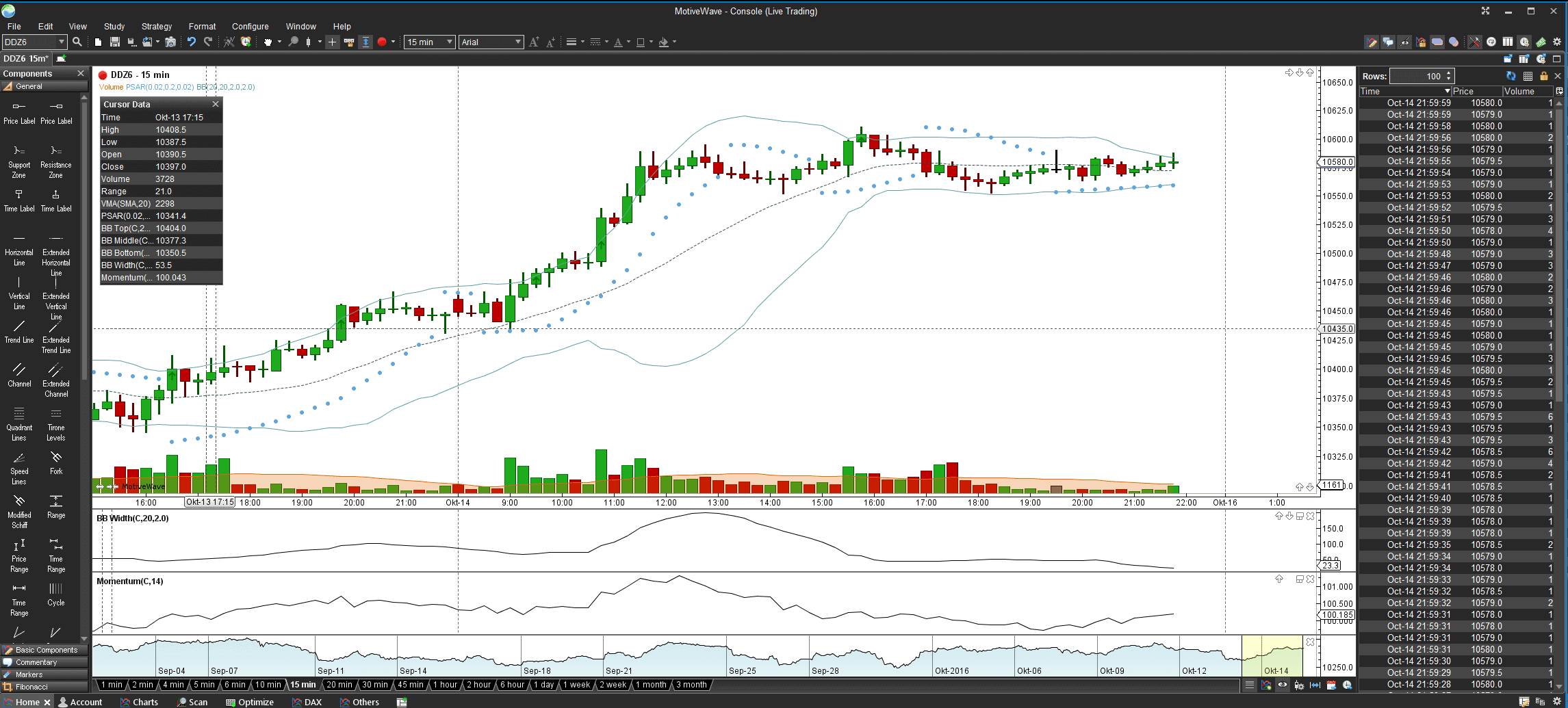
Task: Select the Resistance Zone component
Action: pyautogui.click(x=56, y=161)
